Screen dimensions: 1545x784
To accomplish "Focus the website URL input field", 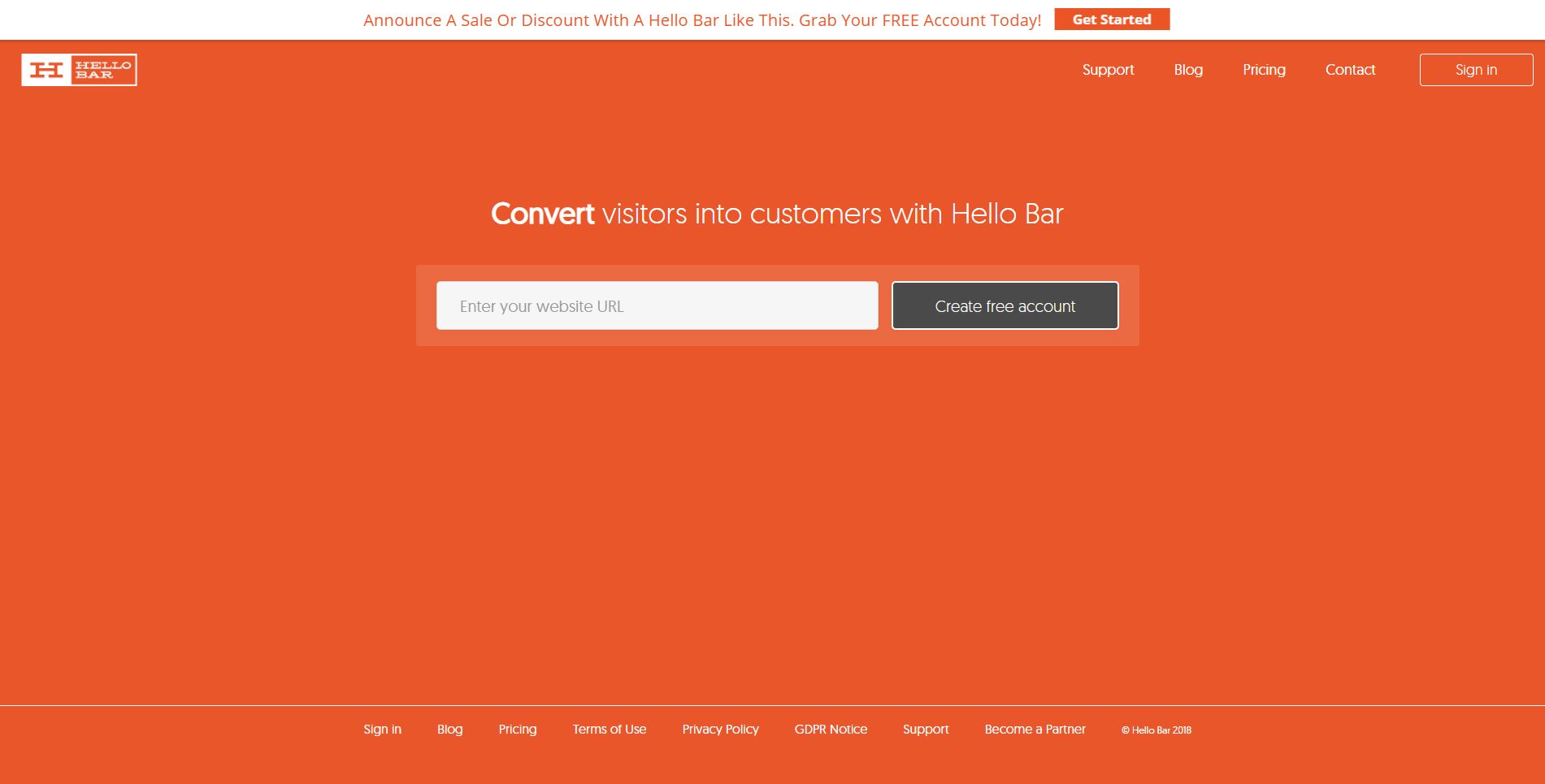I will [657, 305].
